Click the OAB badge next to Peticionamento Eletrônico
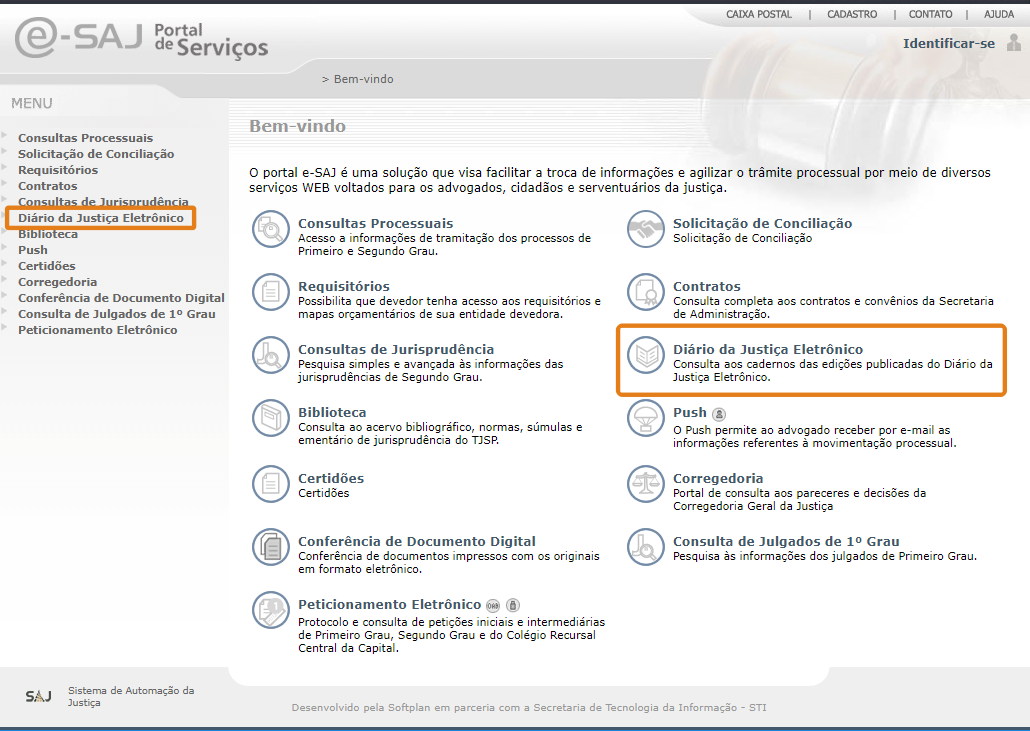The width and height of the screenshot is (1030, 731). click(493, 606)
